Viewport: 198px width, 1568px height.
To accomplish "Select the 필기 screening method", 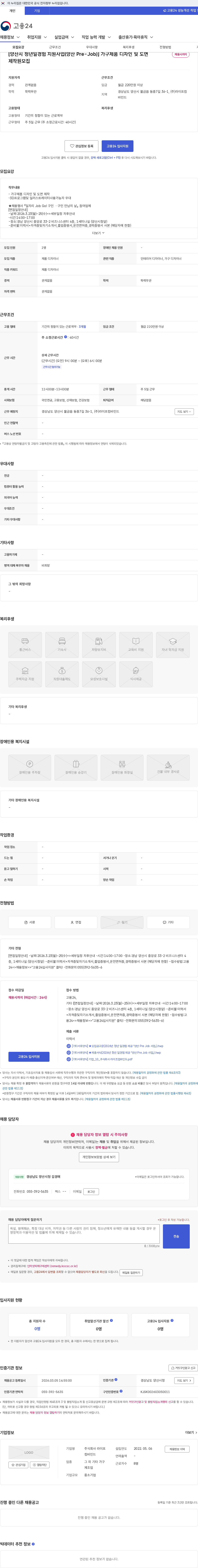I will click(x=122, y=922).
